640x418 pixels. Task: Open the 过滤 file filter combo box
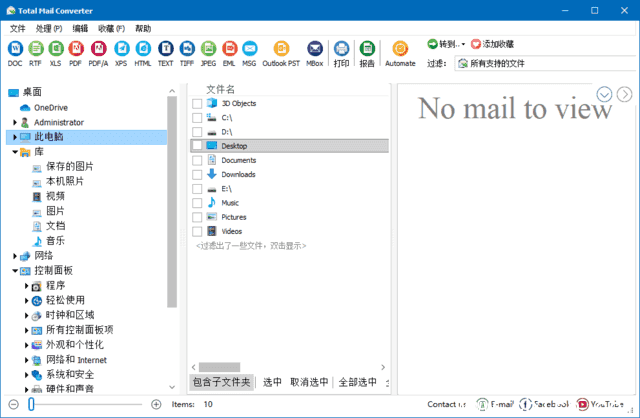tap(546, 63)
